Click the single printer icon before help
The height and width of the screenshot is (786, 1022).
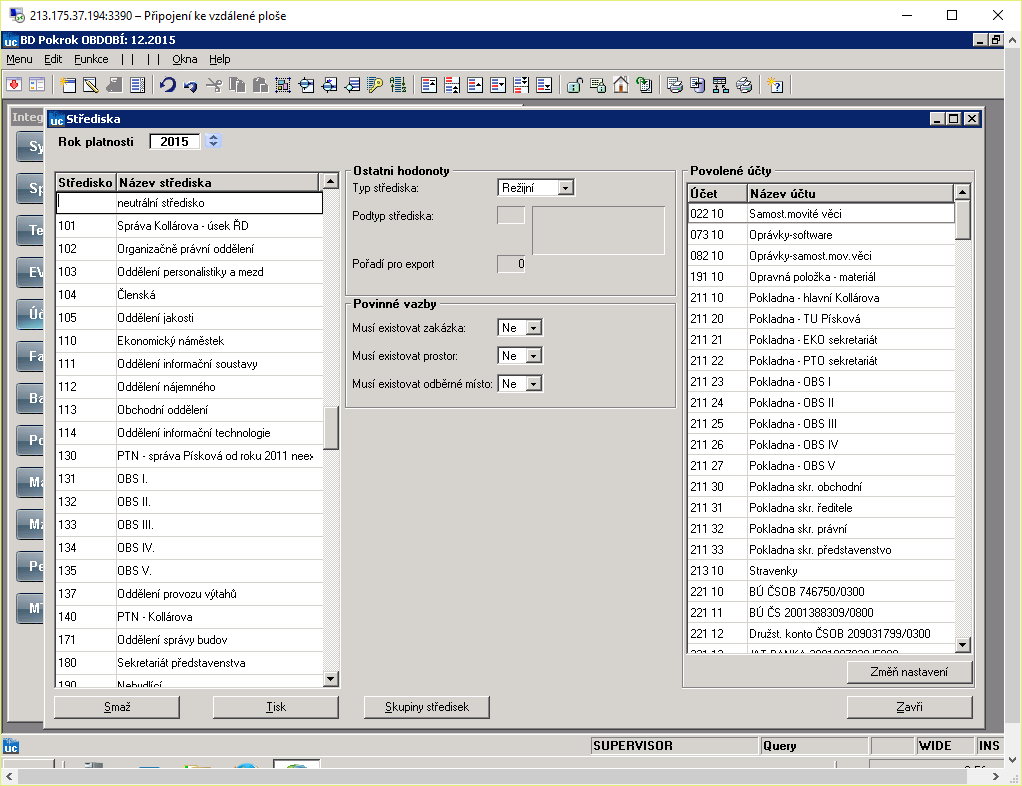[744, 85]
